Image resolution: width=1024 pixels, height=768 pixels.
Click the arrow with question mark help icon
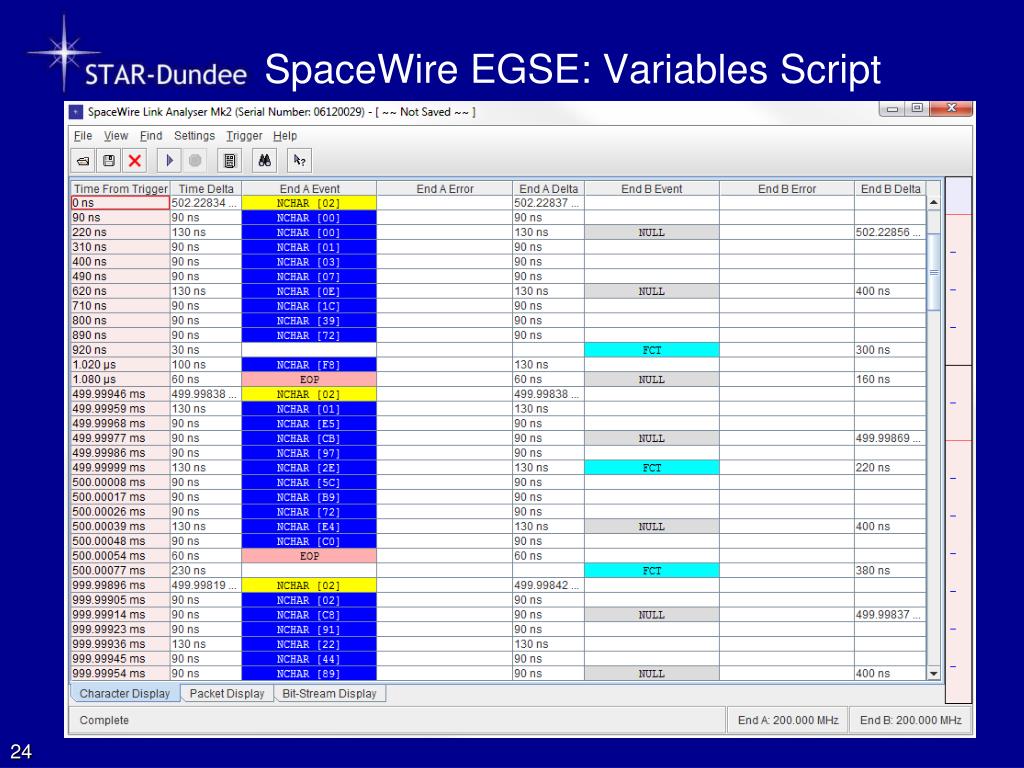299,161
